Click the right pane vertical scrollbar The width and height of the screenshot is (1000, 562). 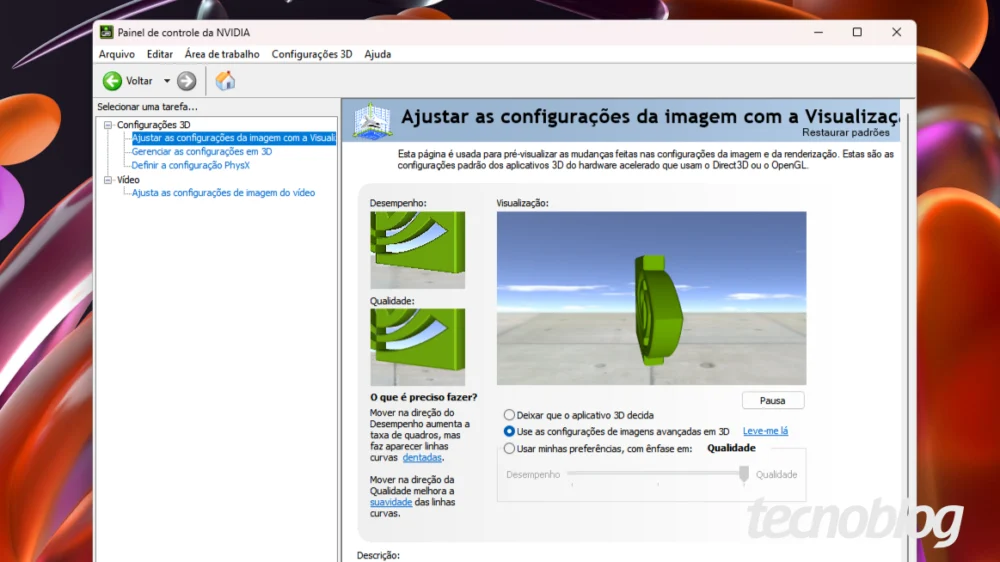908,332
